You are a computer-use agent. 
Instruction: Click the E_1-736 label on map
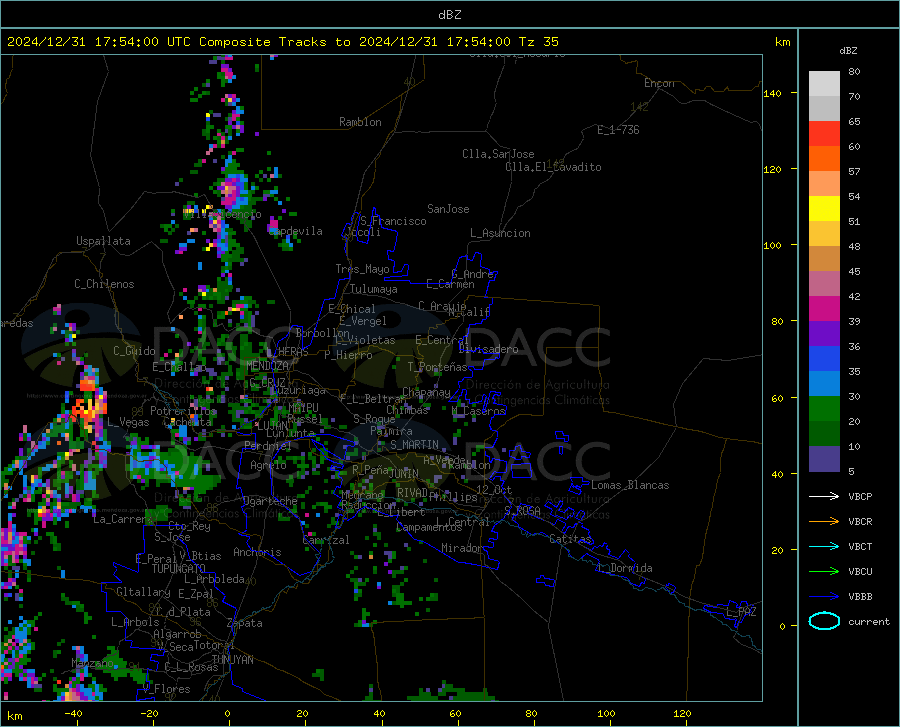[x=618, y=130]
